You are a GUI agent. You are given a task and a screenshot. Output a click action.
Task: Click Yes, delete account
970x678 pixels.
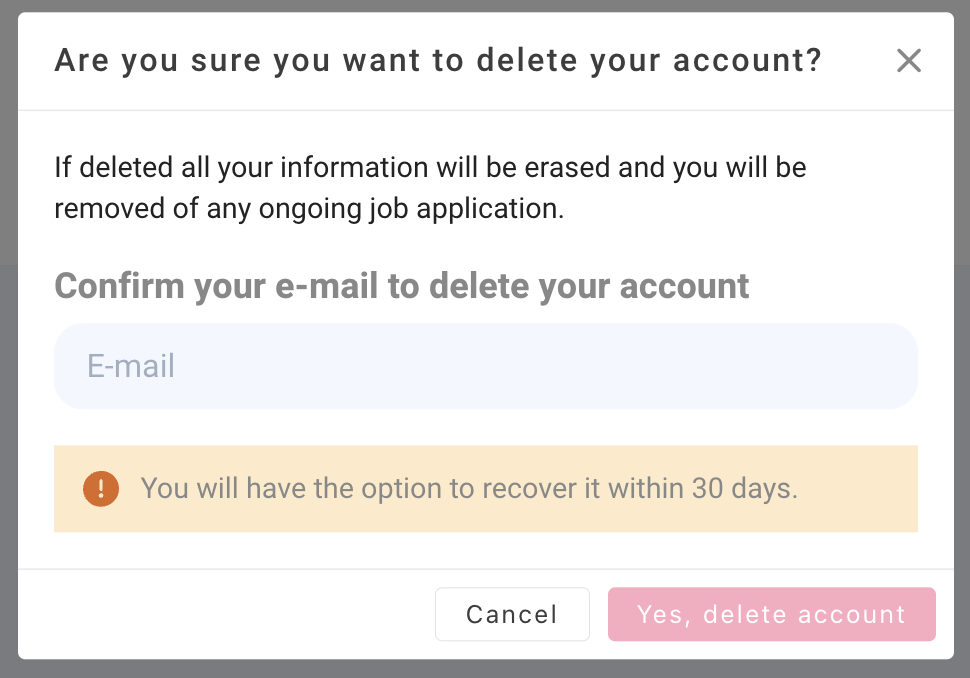(771, 614)
